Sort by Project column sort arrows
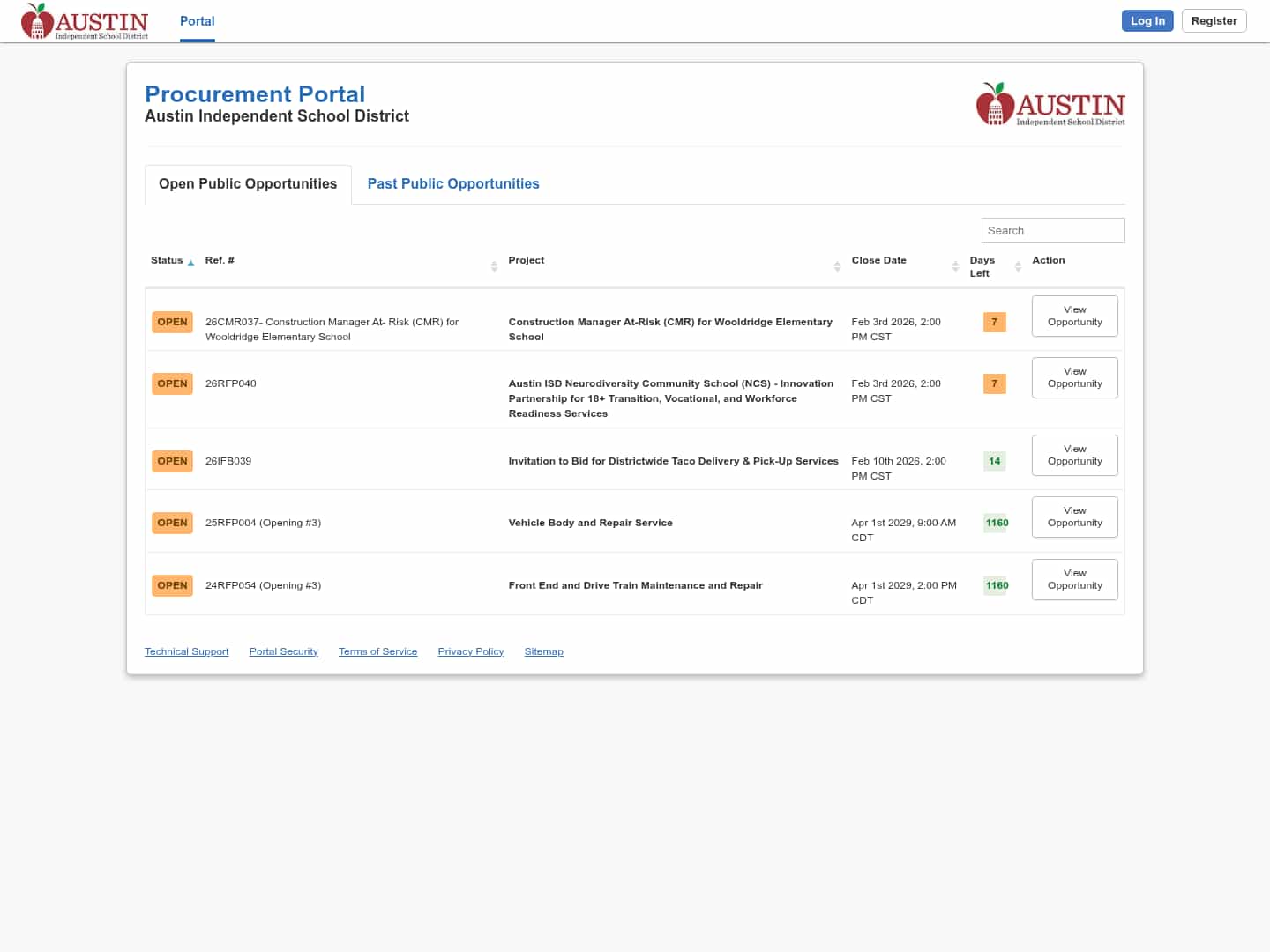This screenshot has height=952, width=1270. 837,266
